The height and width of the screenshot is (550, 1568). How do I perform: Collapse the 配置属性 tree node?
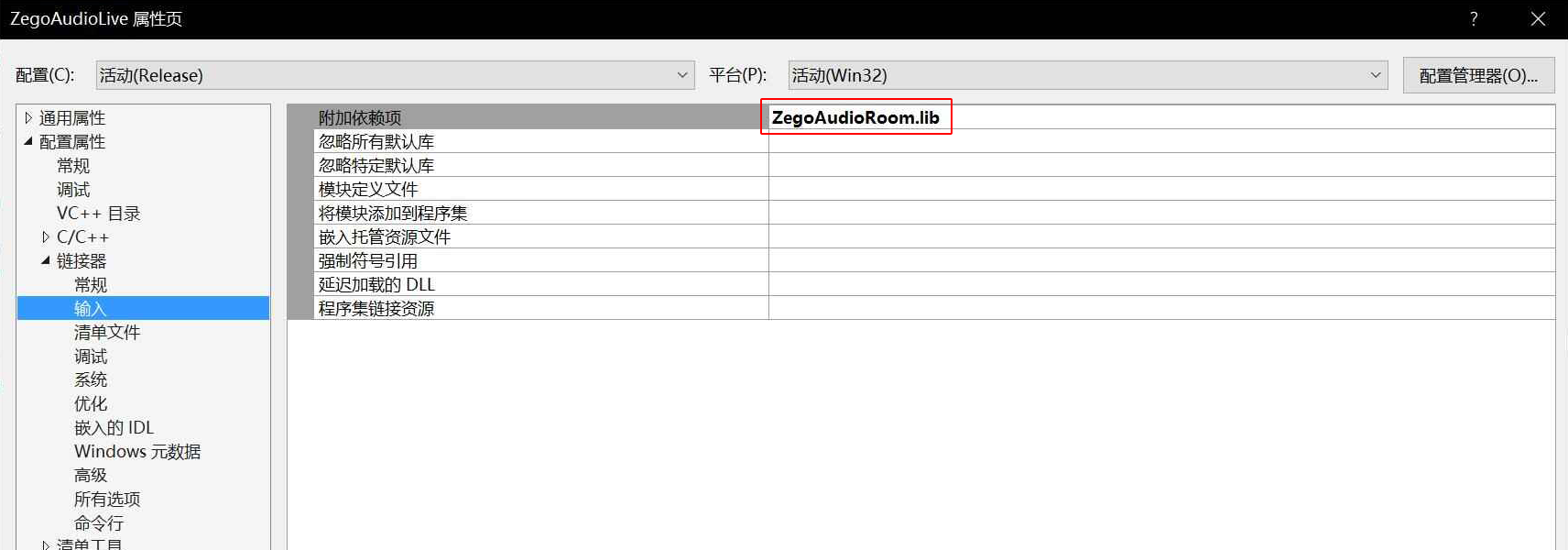pyautogui.click(x=28, y=141)
